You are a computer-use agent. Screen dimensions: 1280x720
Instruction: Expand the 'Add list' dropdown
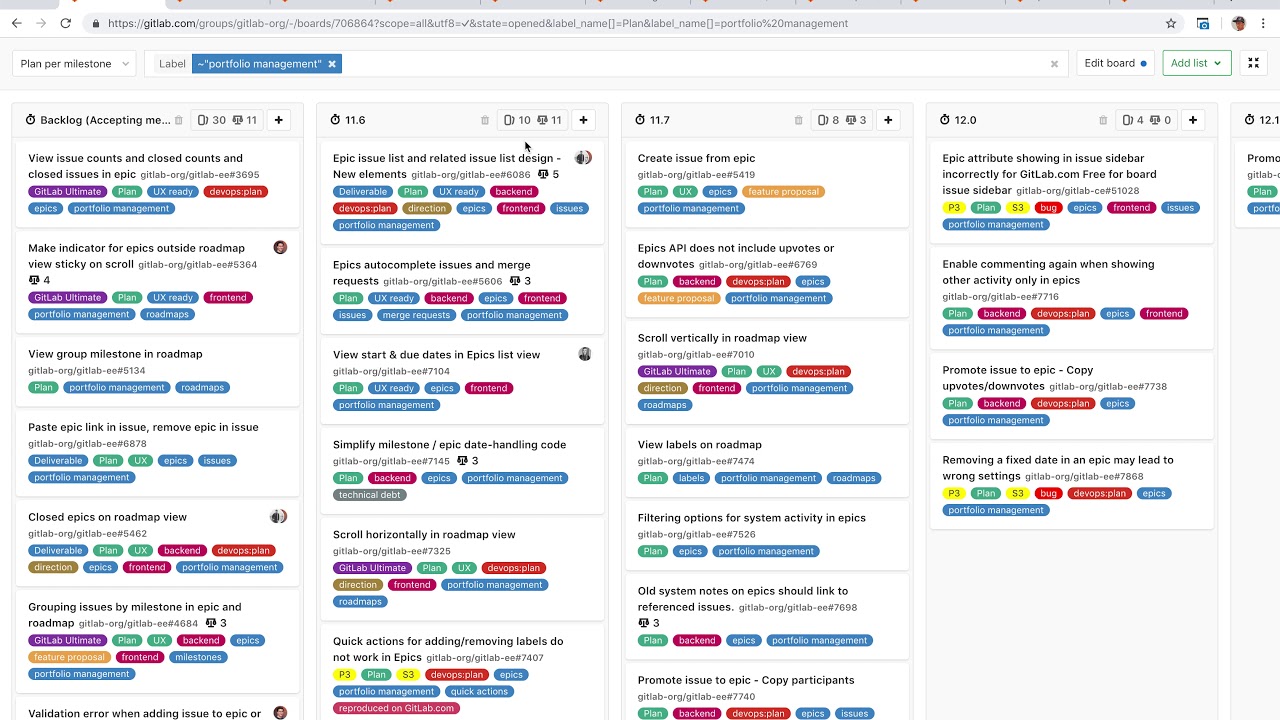pyautogui.click(x=1196, y=63)
